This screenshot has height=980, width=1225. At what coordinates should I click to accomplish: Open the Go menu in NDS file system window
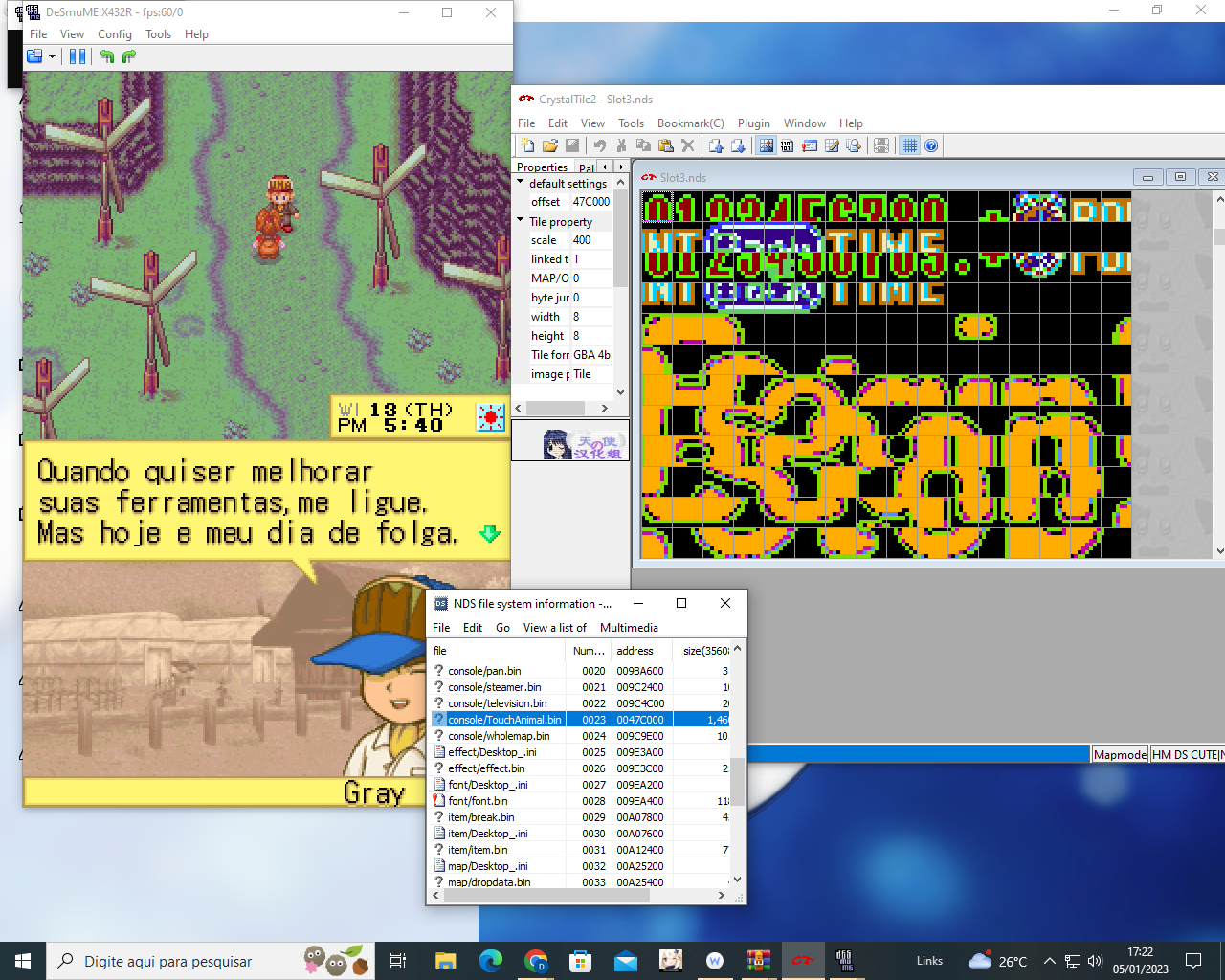tap(502, 628)
